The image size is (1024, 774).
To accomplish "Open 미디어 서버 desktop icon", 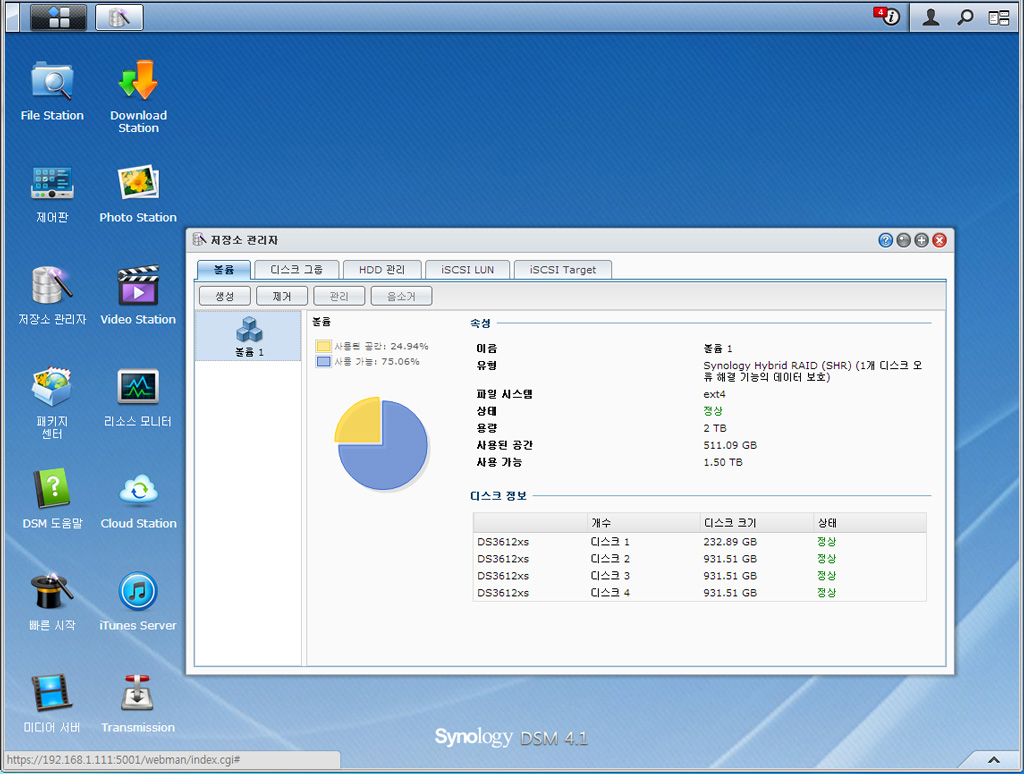I will [52, 703].
